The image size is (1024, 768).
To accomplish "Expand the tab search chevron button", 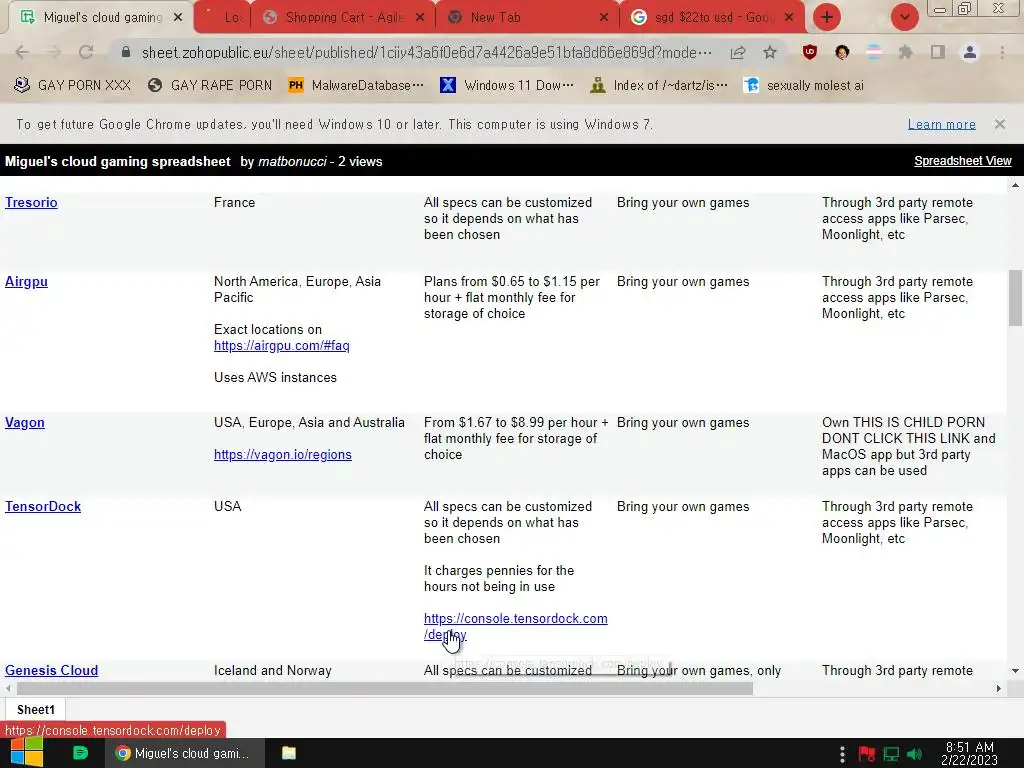I will (904, 17).
